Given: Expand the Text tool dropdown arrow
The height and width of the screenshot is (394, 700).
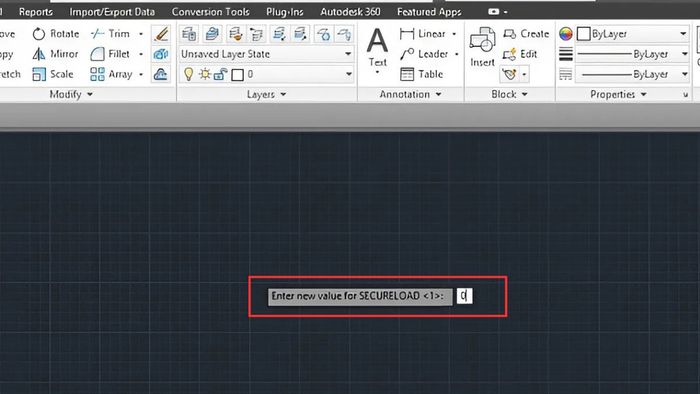Looking at the screenshot, I should [x=377, y=72].
